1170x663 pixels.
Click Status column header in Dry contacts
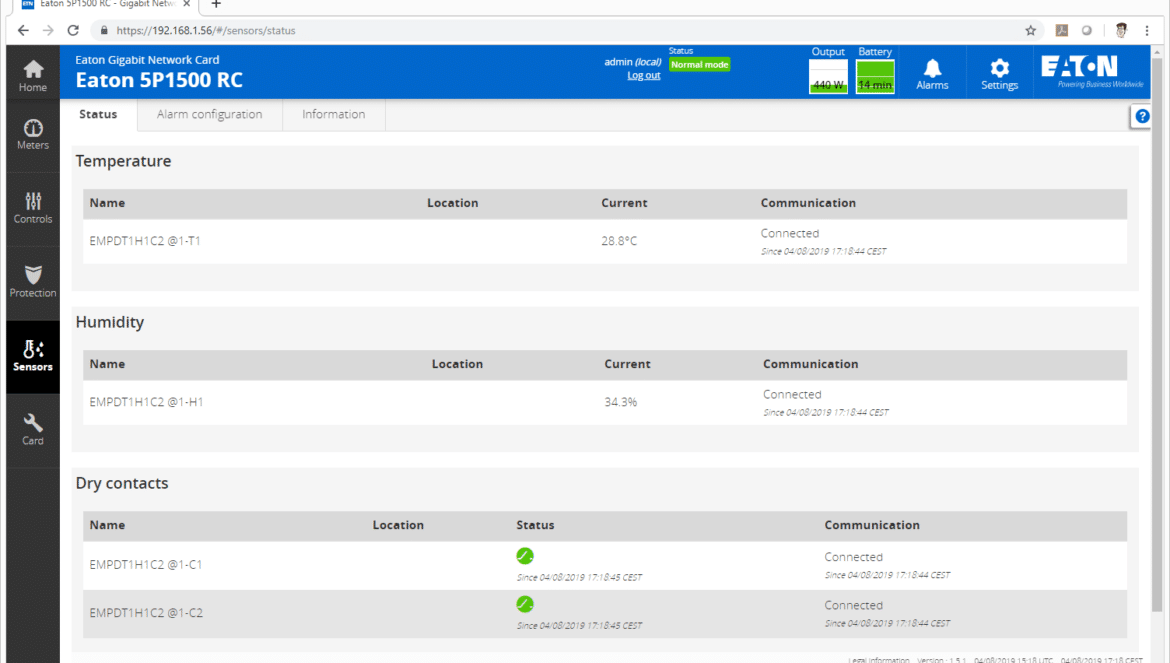[535, 525]
